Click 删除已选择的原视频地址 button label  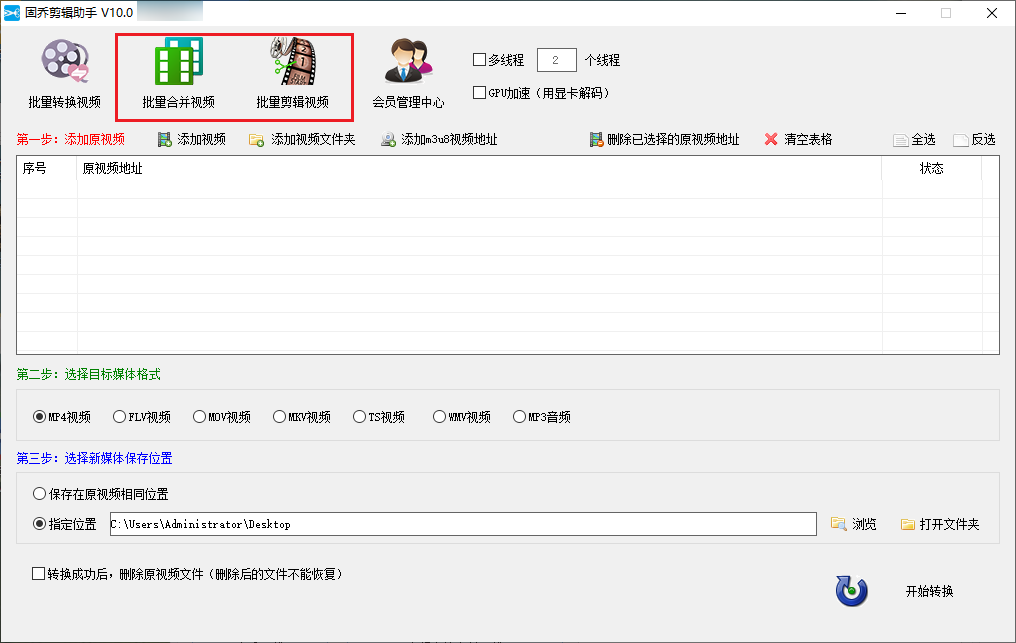pyautogui.click(x=673, y=139)
